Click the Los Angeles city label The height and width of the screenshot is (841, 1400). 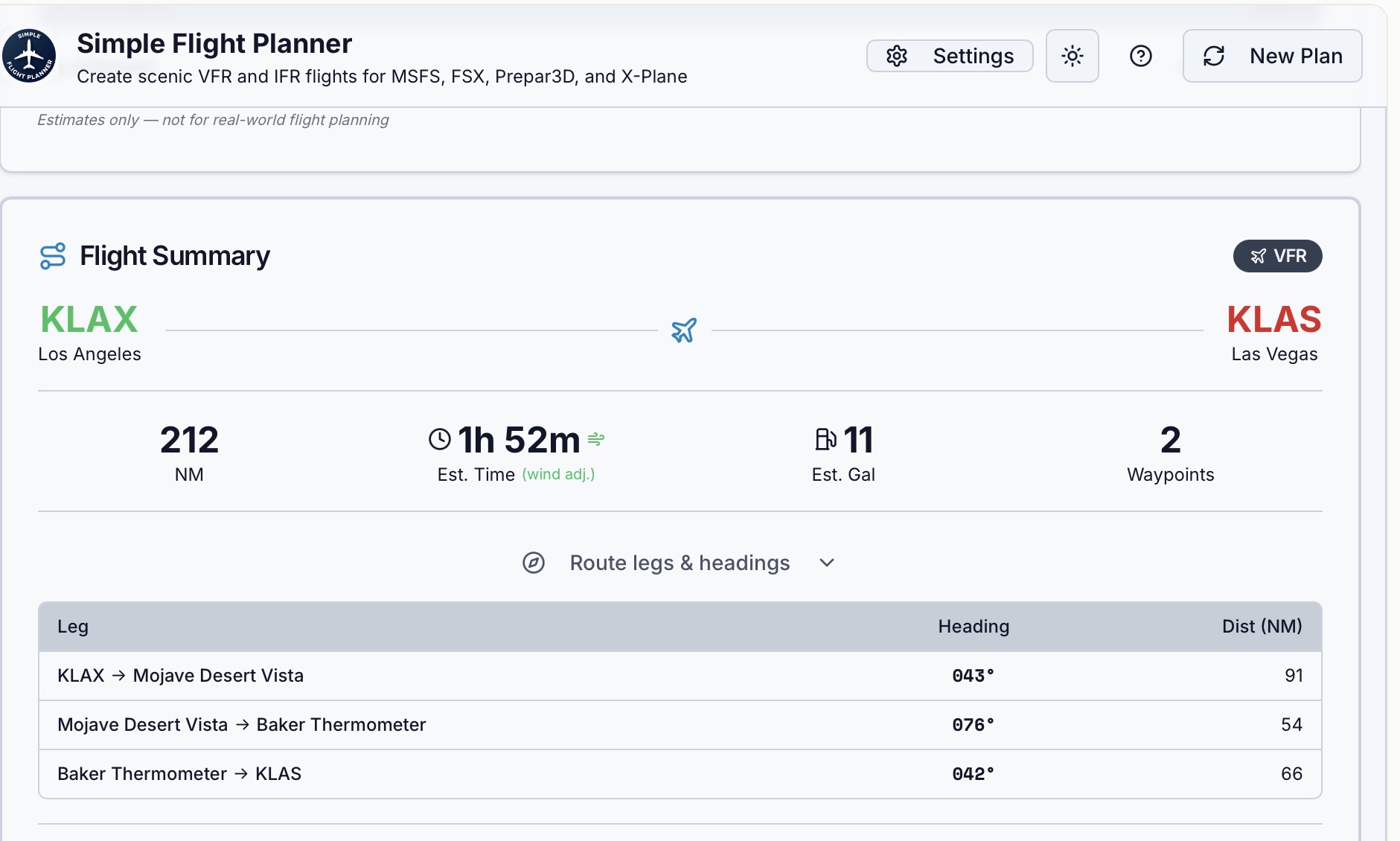(x=89, y=354)
